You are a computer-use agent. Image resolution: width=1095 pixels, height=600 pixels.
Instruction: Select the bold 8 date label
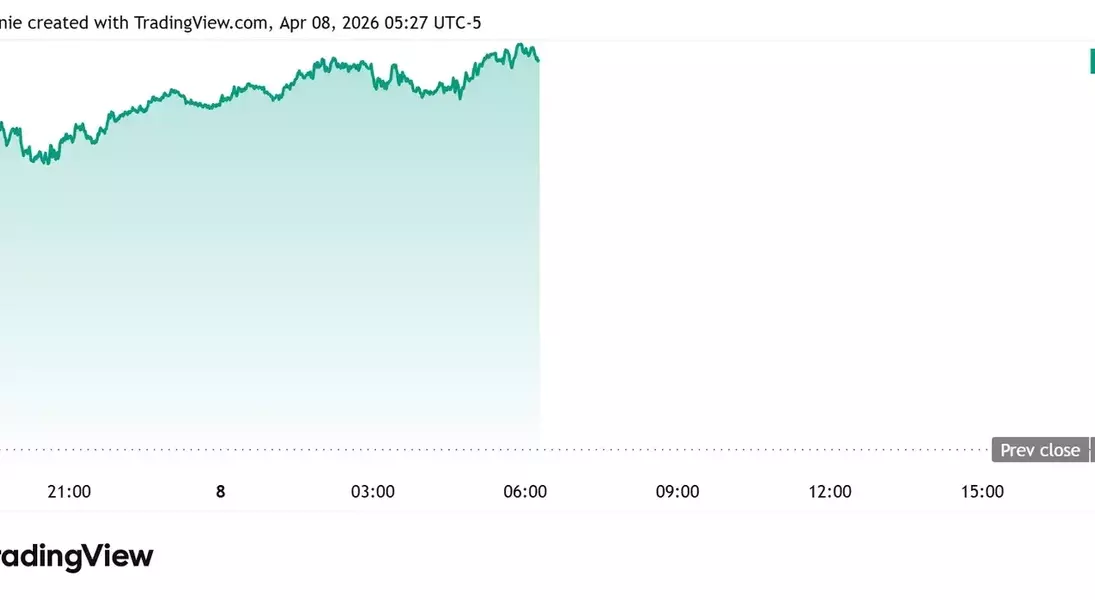221,491
